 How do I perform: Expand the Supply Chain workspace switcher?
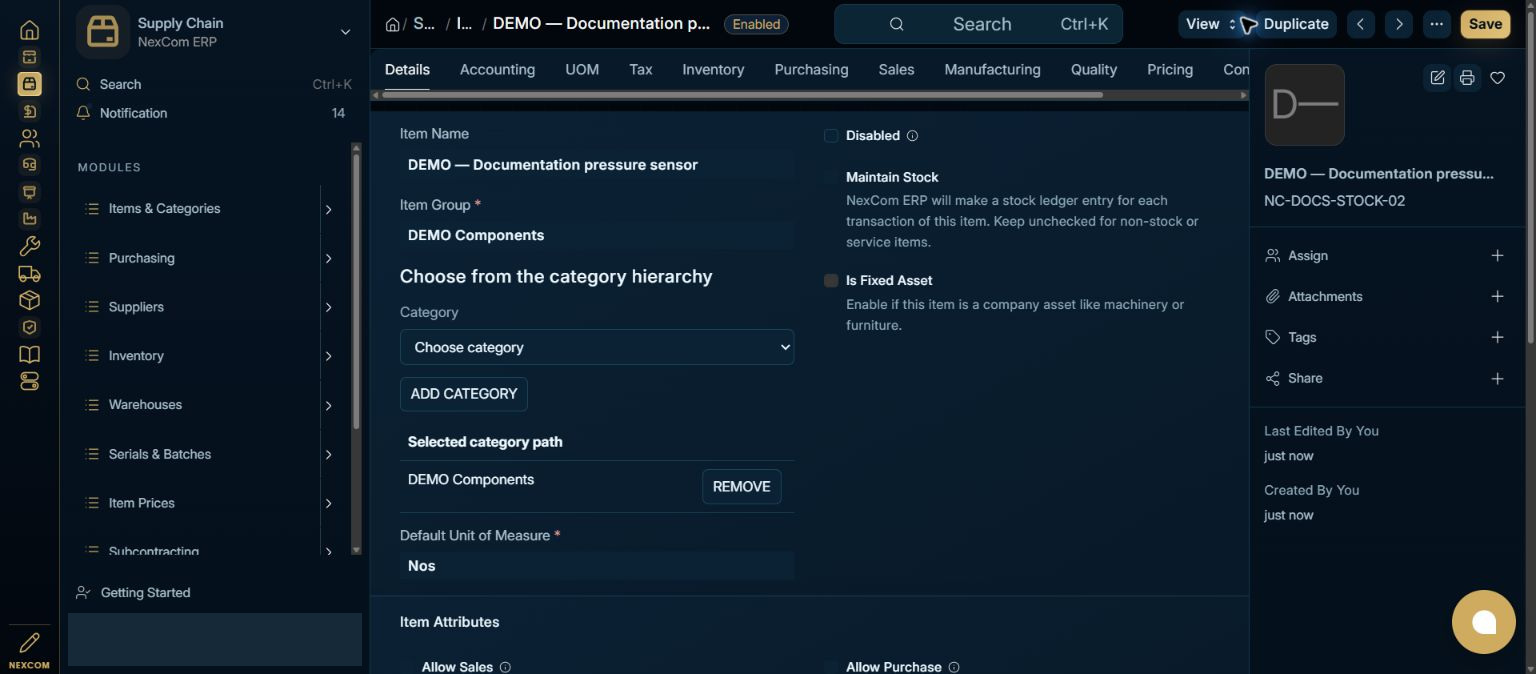coord(345,32)
